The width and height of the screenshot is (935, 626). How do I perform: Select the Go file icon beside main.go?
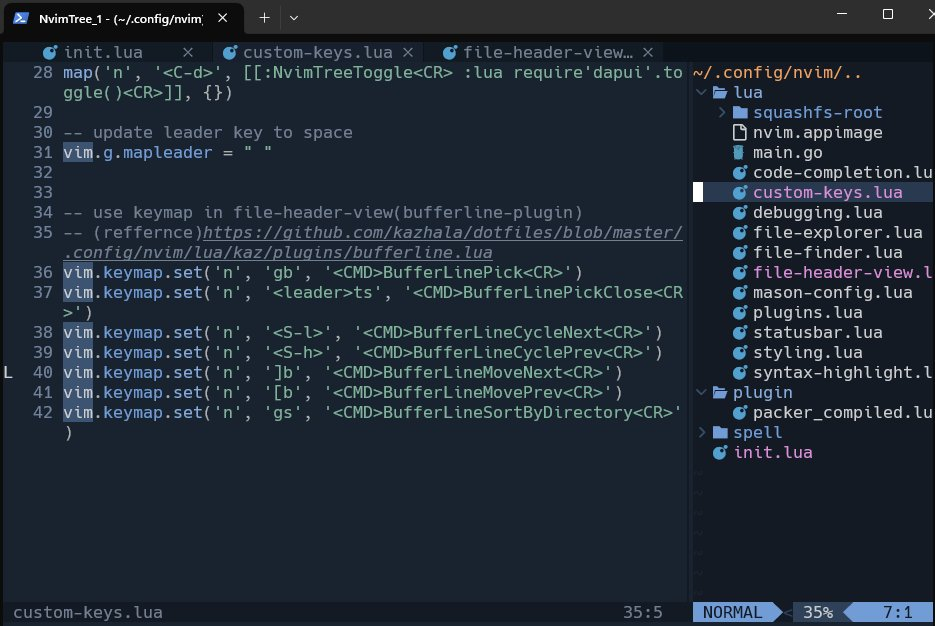[x=737, y=152]
